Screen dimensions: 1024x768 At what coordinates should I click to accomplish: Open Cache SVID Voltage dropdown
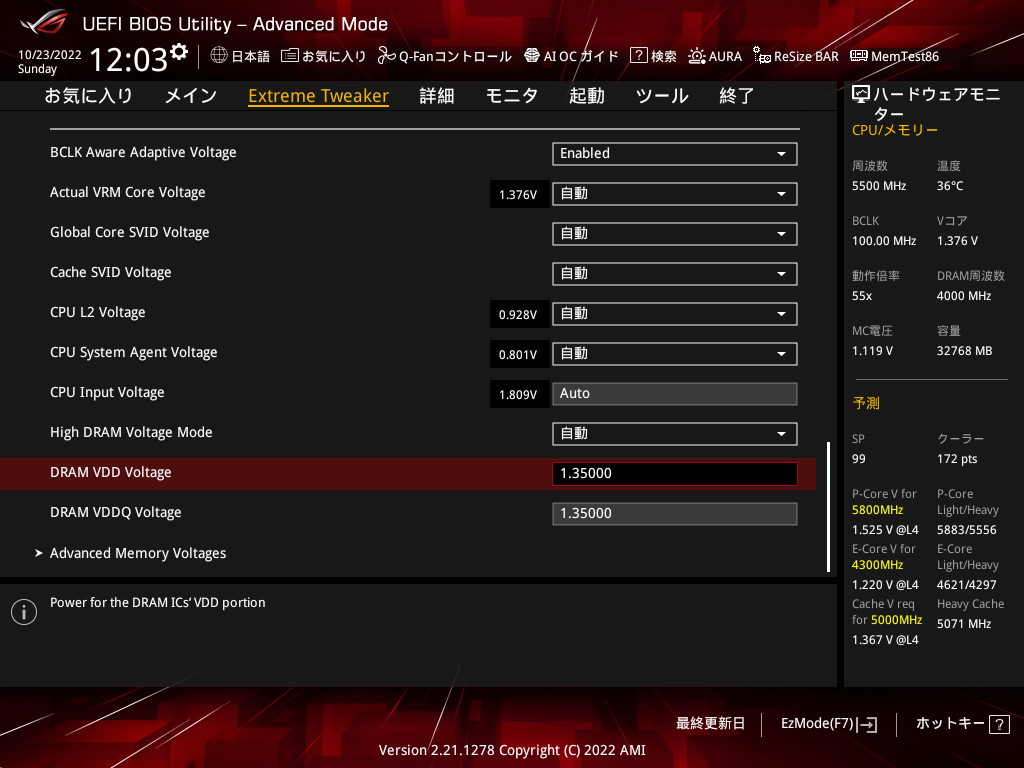click(x=675, y=274)
